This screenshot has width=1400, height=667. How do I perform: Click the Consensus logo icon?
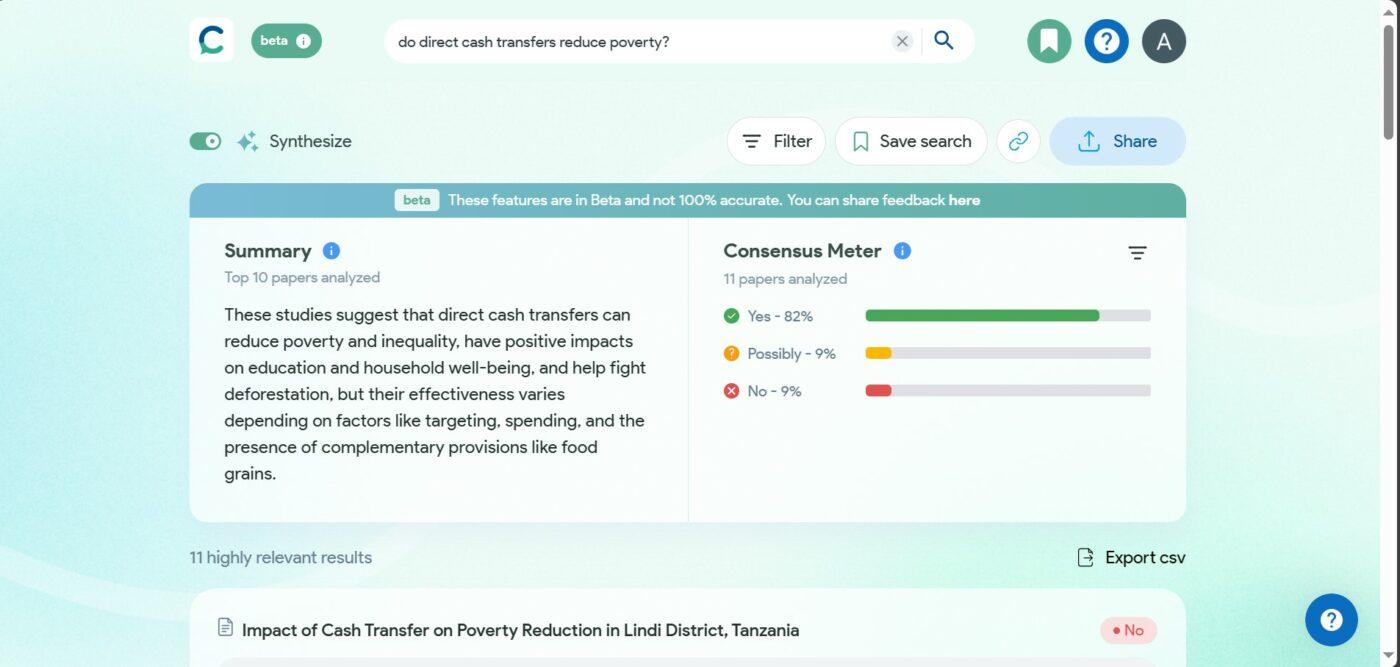tap(211, 41)
